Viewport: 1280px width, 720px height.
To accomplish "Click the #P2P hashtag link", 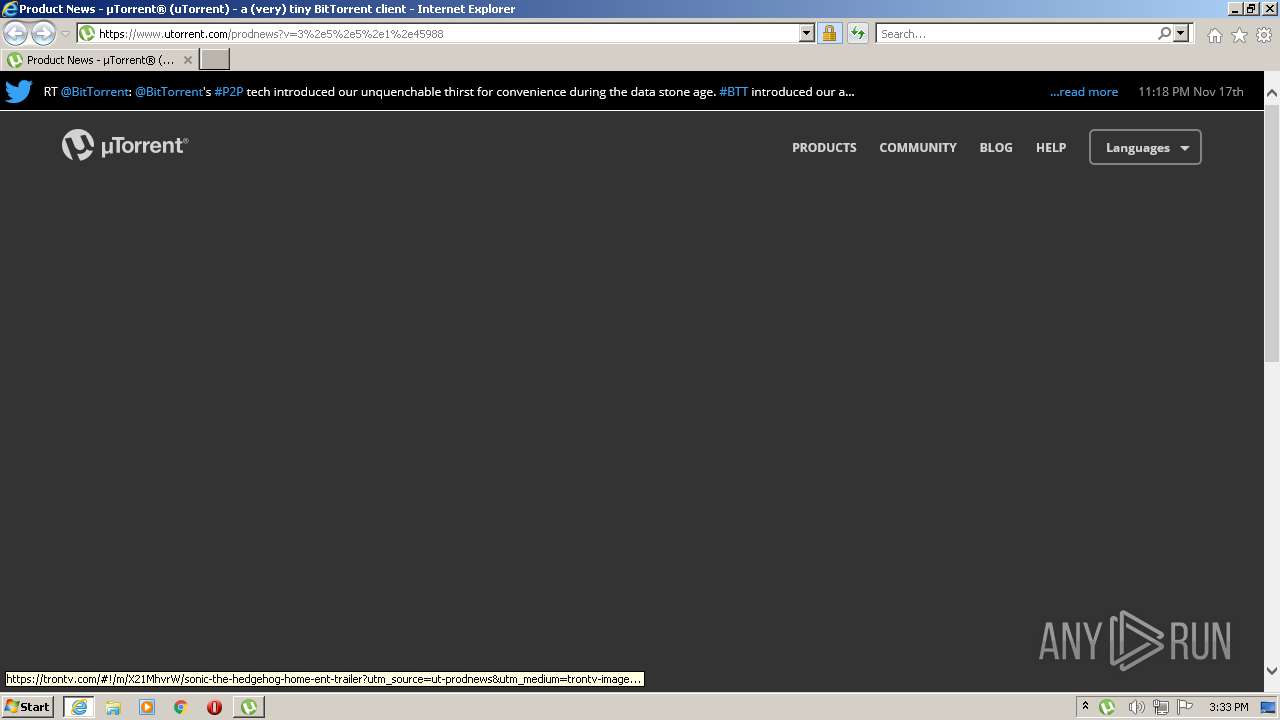I will (229, 91).
